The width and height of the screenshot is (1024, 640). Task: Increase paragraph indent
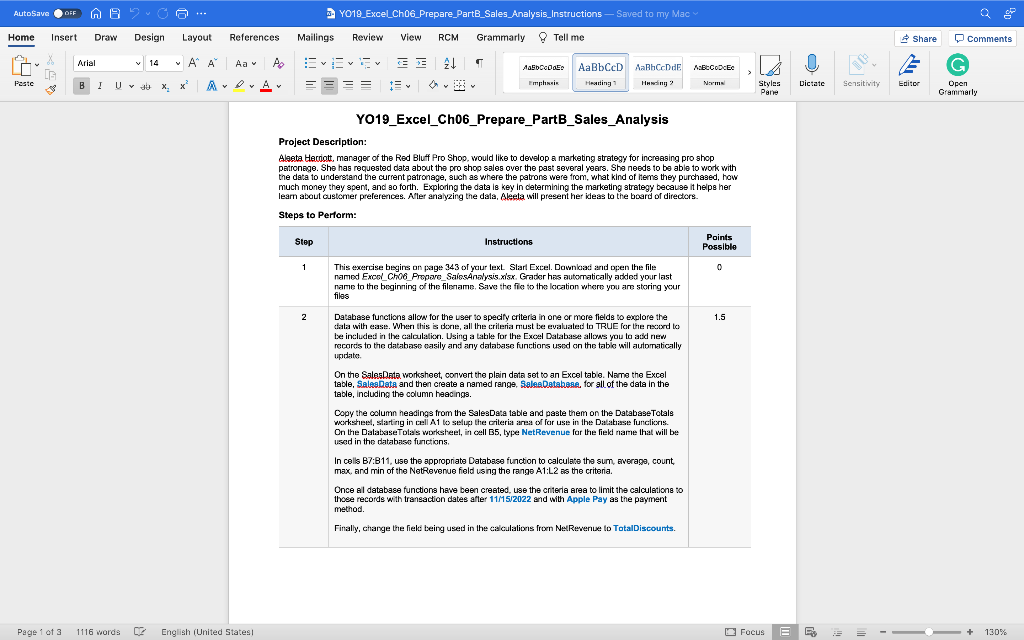coord(421,63)
